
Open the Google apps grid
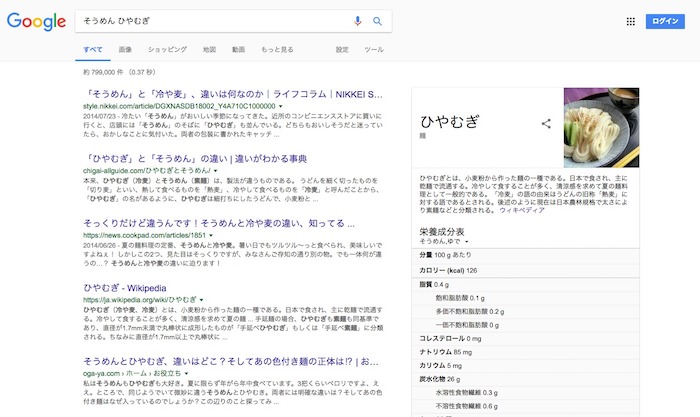(631, 21)
